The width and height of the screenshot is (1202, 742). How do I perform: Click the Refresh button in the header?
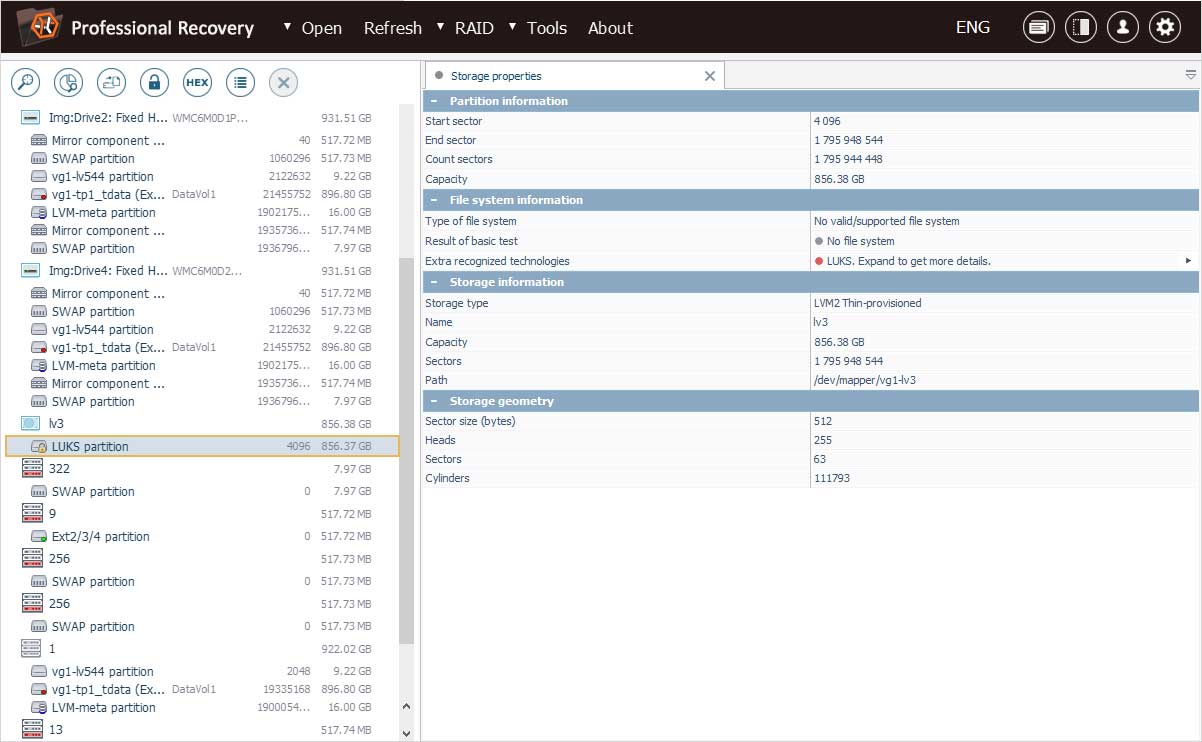392,28
